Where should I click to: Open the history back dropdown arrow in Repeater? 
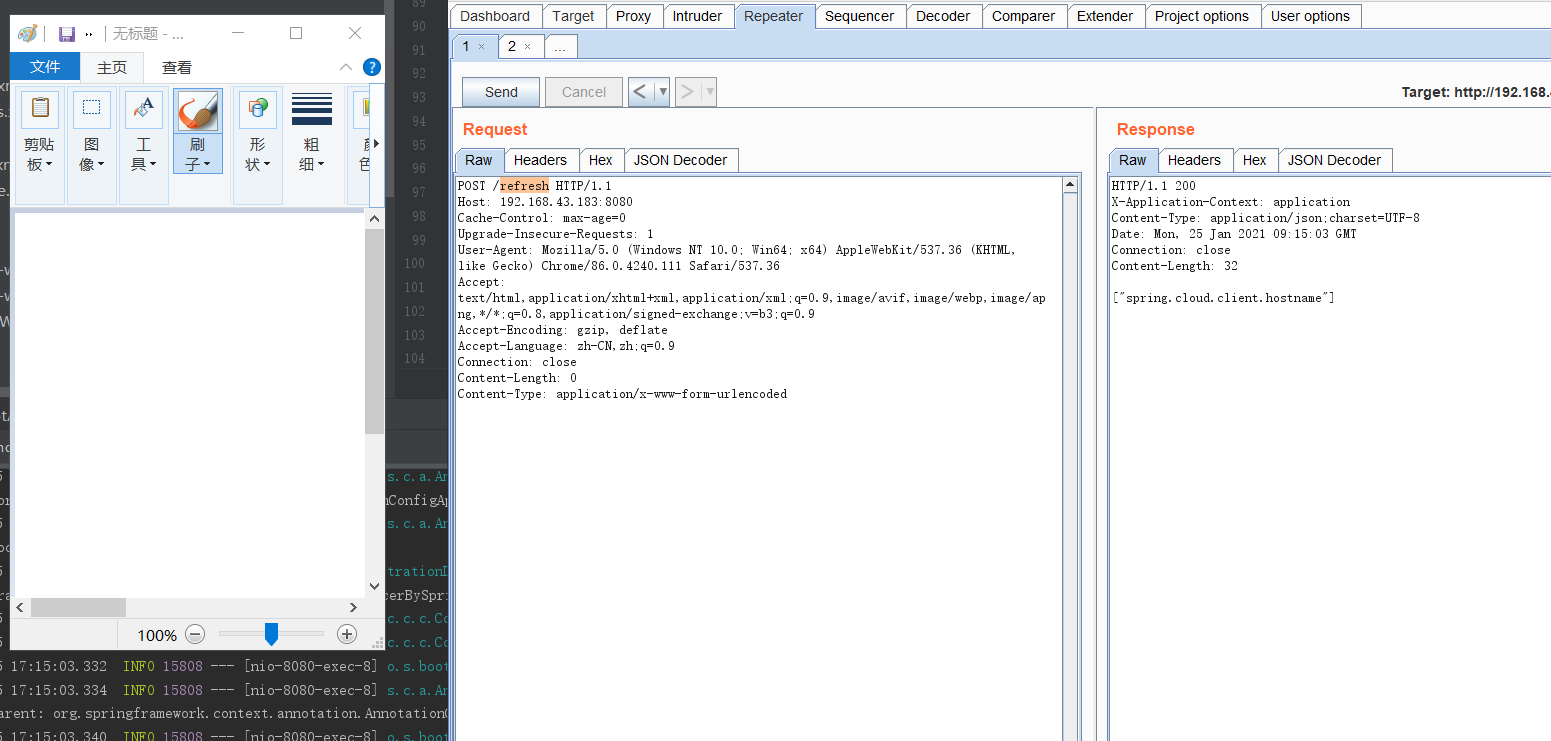[x=662, y=92]
